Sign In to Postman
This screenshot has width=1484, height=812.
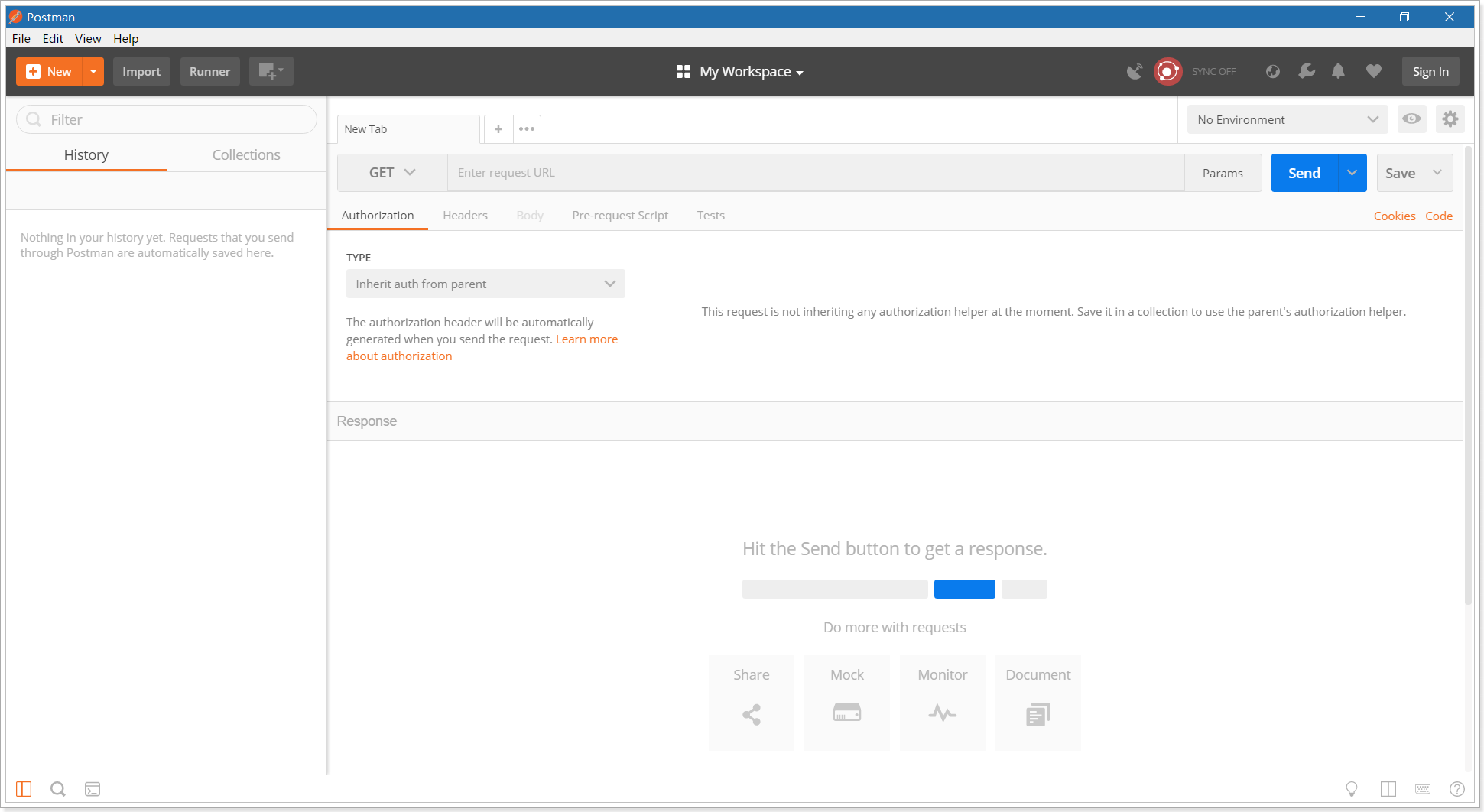coord(1430,71)
